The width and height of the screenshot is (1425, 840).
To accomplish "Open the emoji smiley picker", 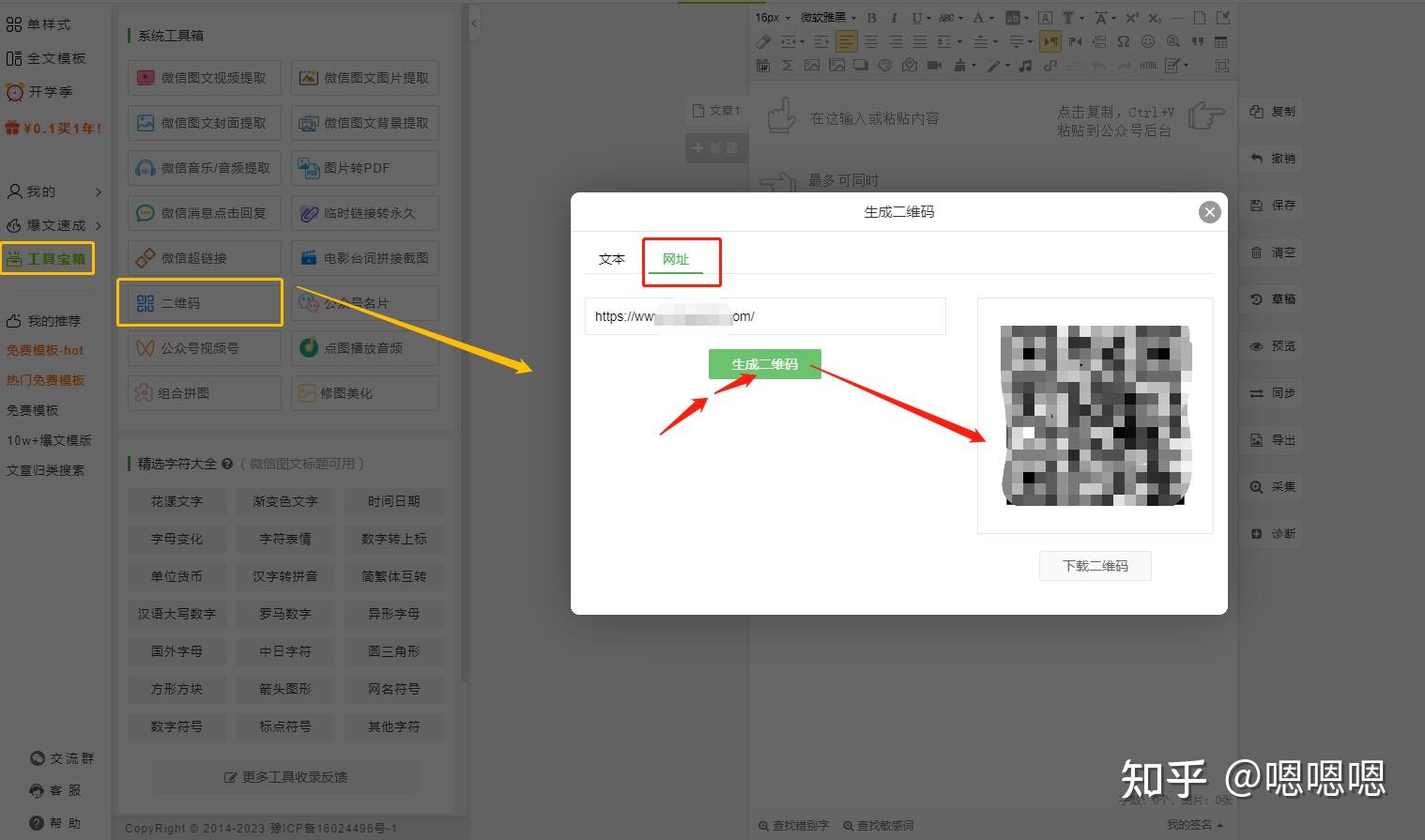I will [1148, 41].
